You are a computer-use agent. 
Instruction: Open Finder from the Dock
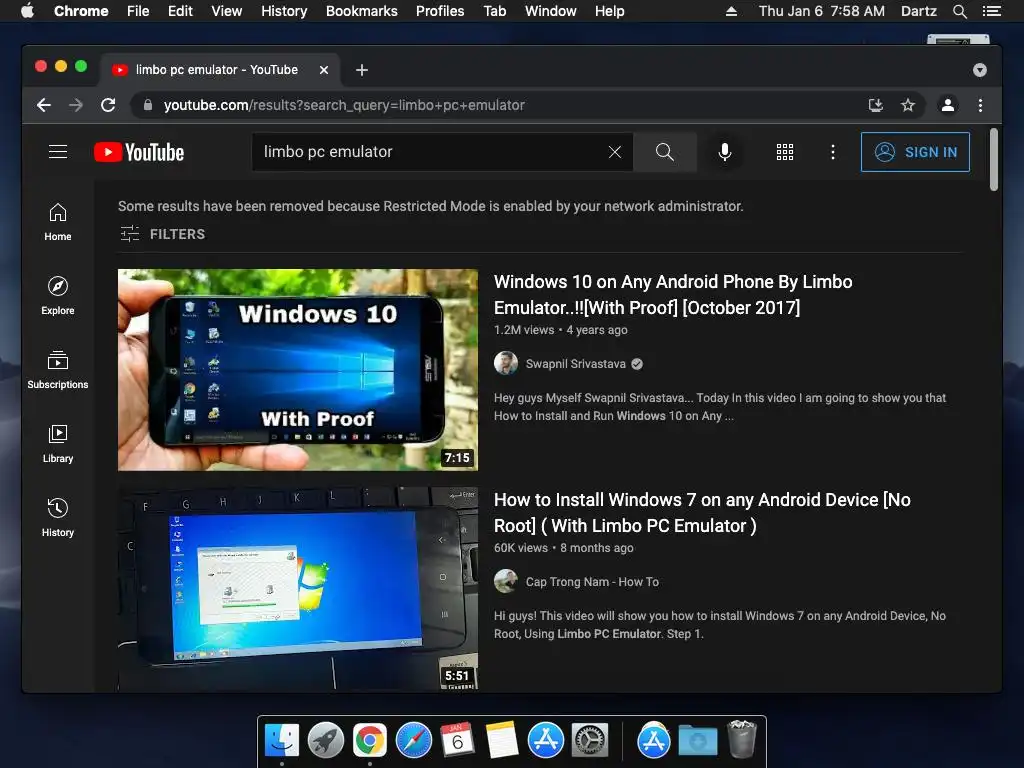pos(282,741)
